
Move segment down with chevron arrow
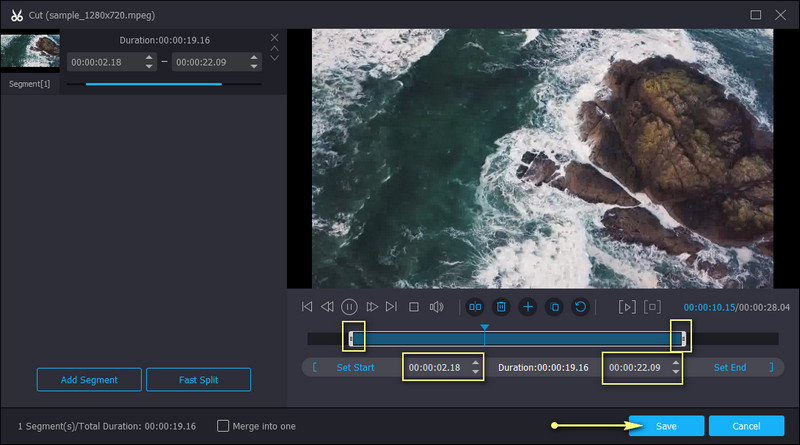(275, 58)
